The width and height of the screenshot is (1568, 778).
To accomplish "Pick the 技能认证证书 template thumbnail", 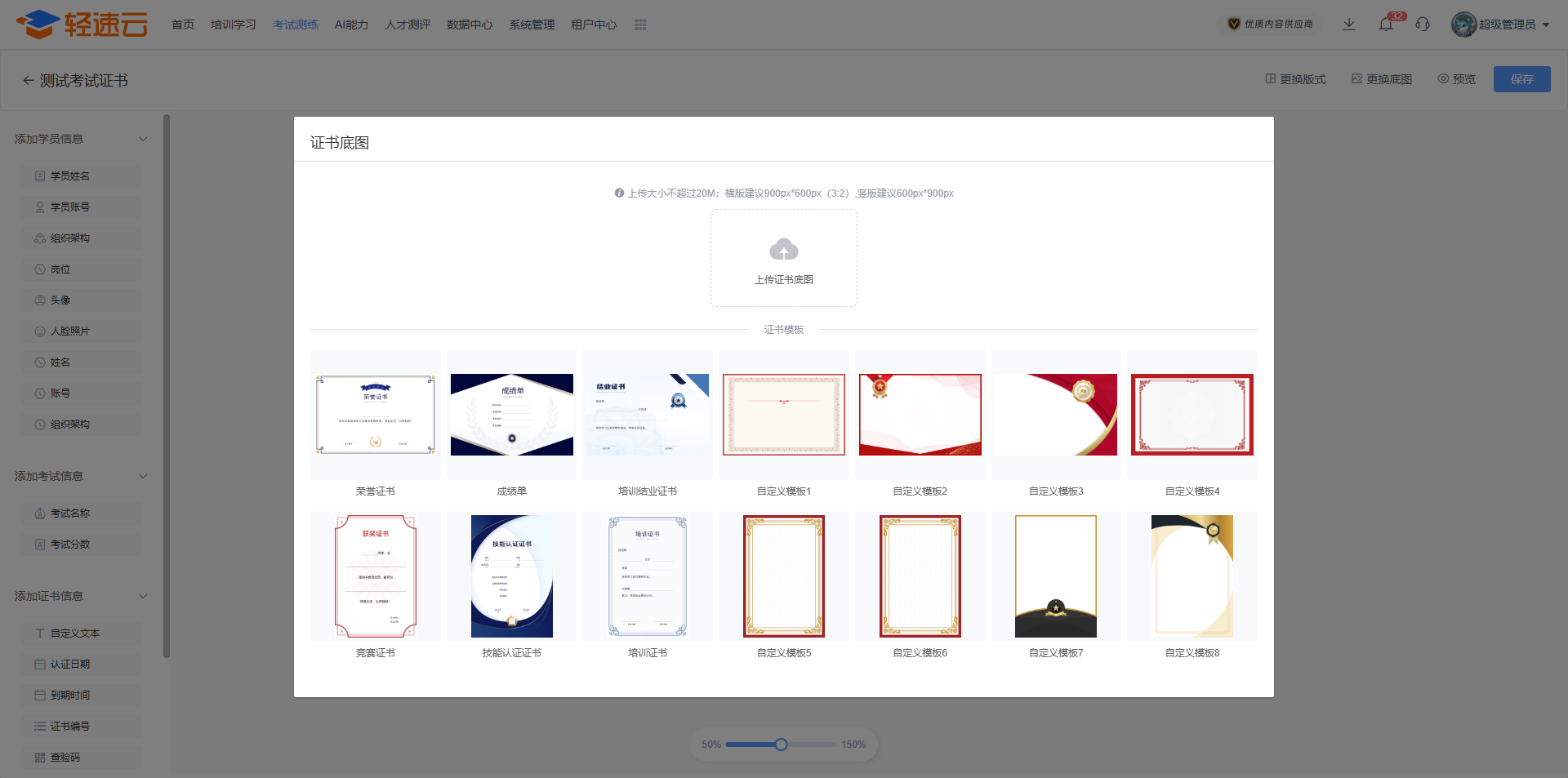I will (512, 576).
